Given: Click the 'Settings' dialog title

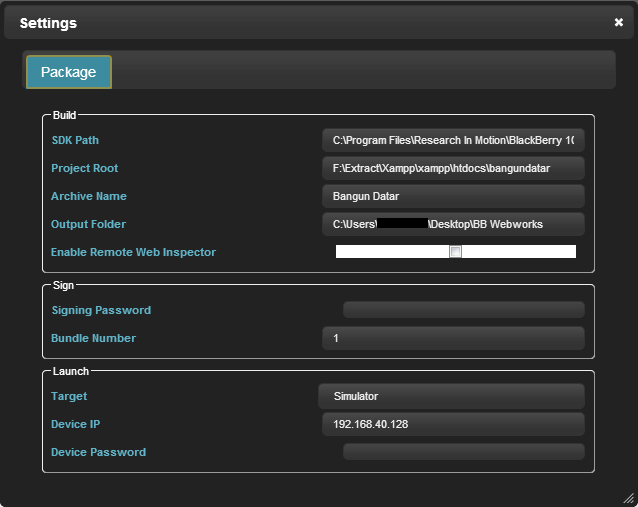Looking at the screenshot, I should coord(48,23).
